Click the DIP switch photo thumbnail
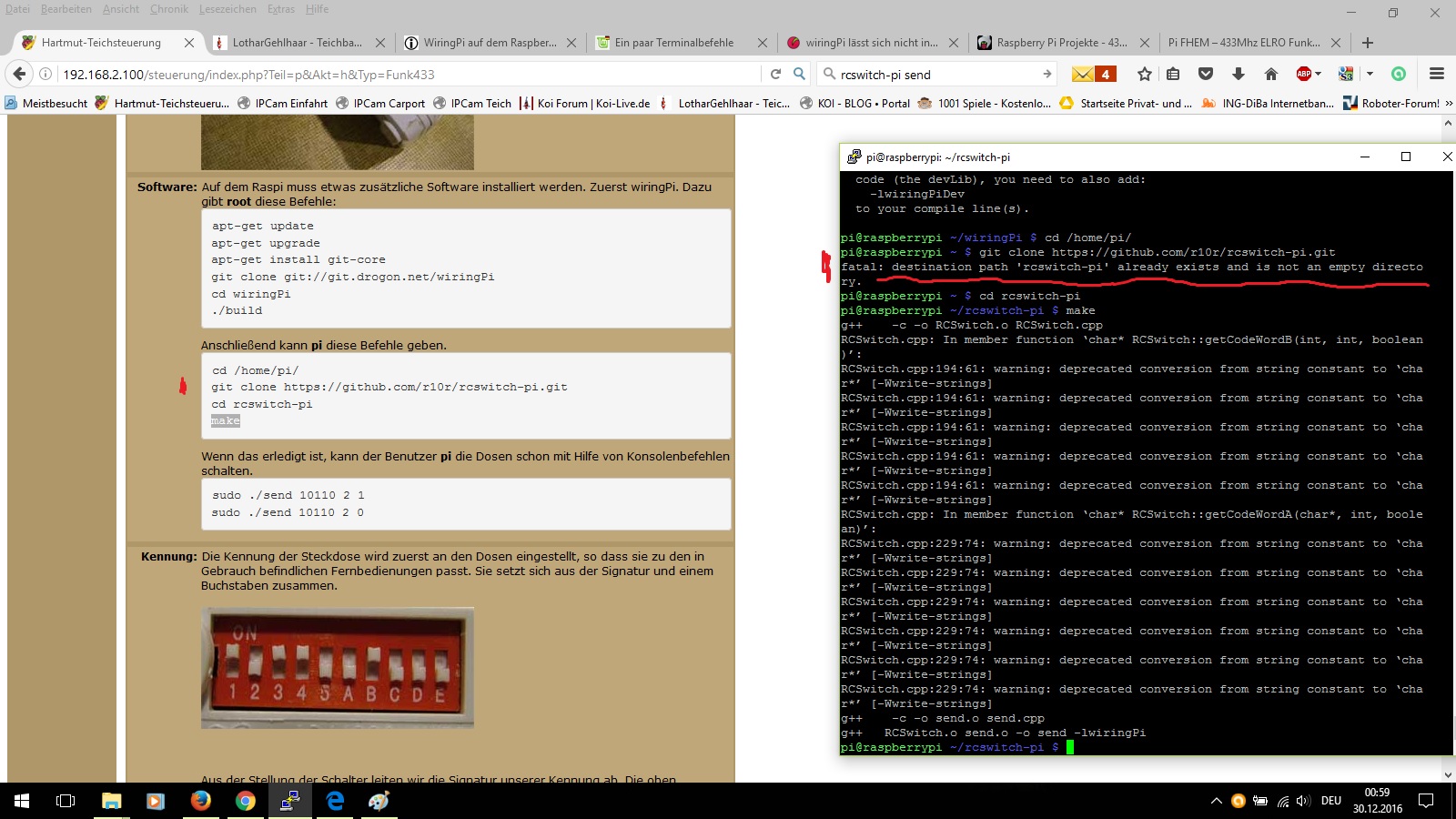 pyautogui.click(x=338, y=668)
